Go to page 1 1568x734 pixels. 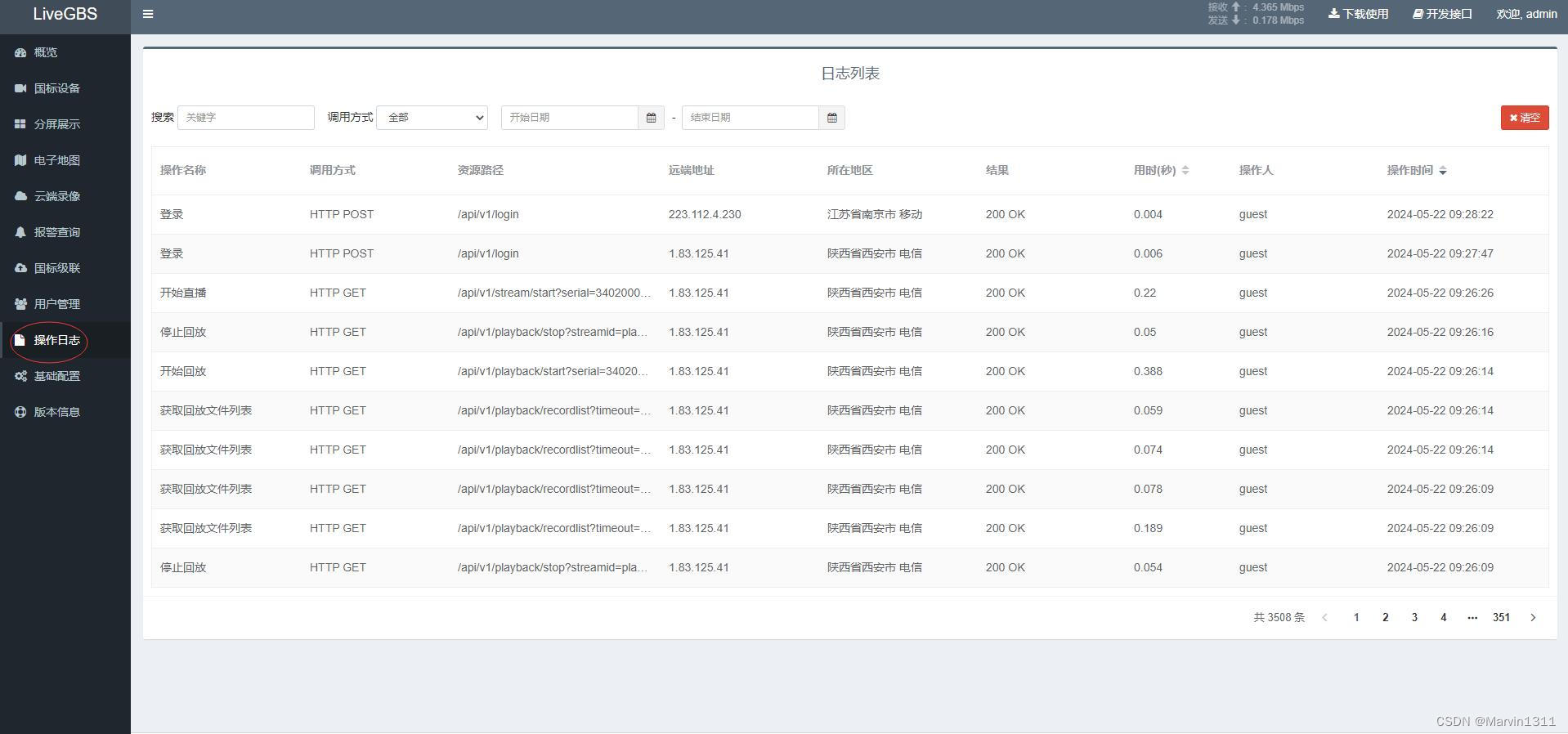click(x=1356, y=617)
